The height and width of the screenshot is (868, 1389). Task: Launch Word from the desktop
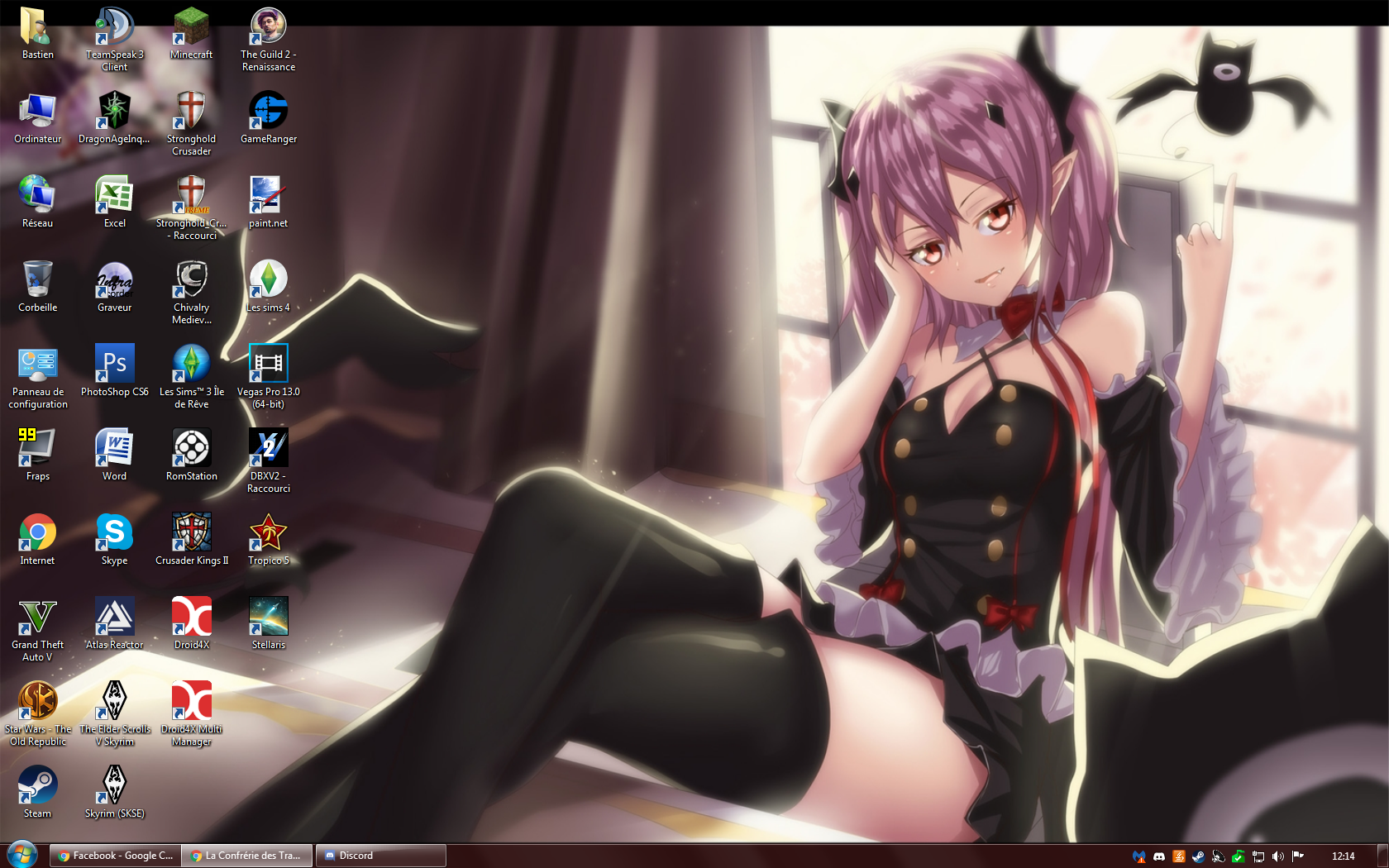coord(114,455)
